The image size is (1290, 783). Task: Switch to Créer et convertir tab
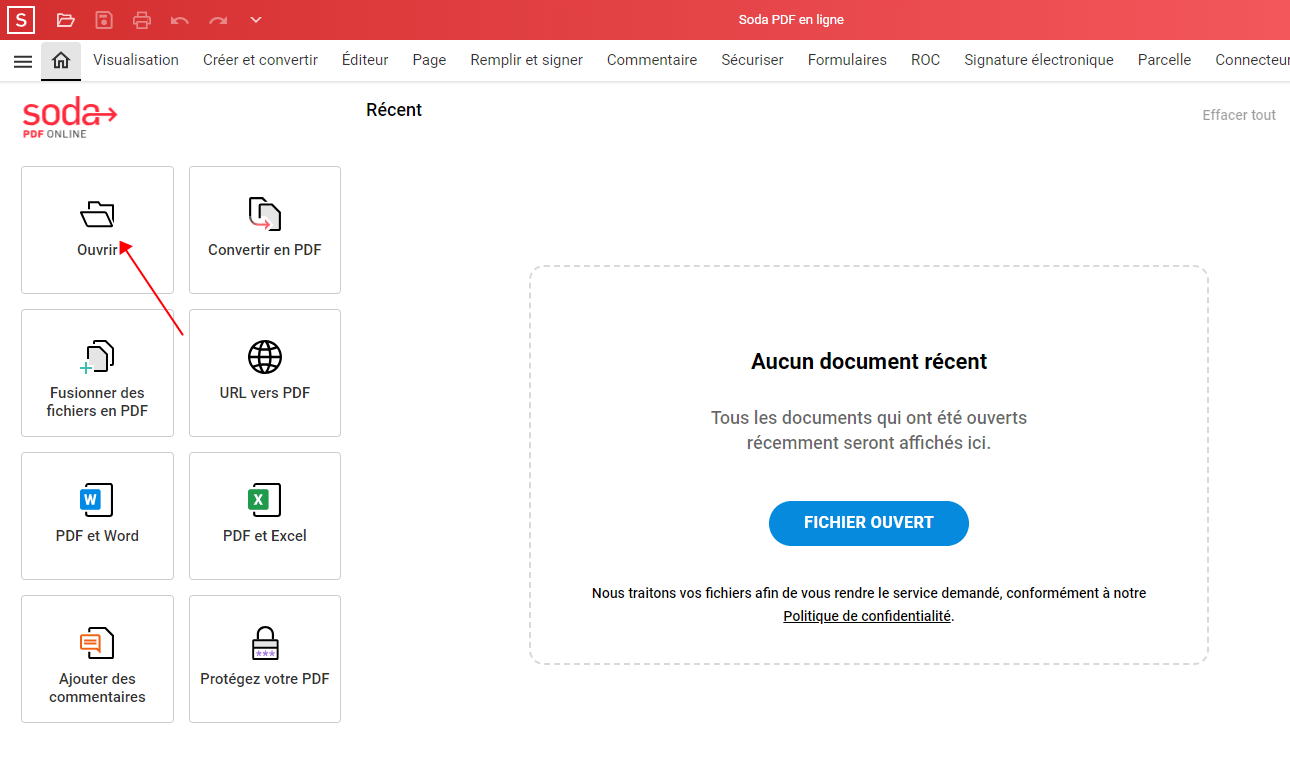[x=260, y=60]
